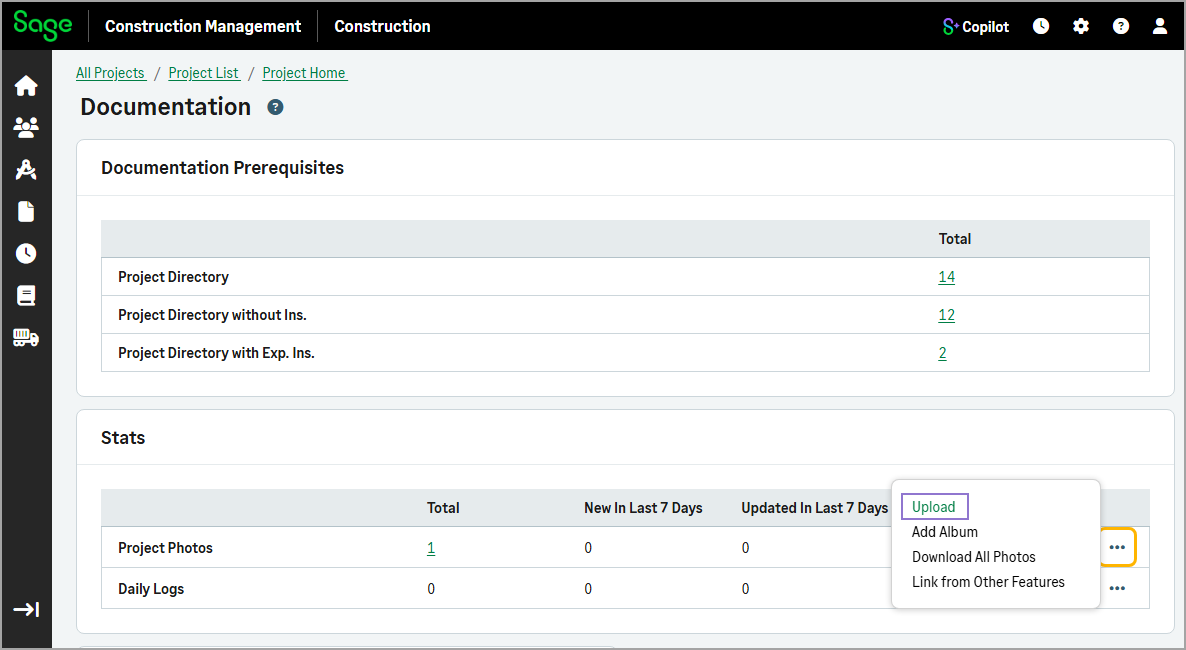Viewport: 1186px width, 650px height.
Task: Open the book sidebar icon
Action: click(26, 296)
